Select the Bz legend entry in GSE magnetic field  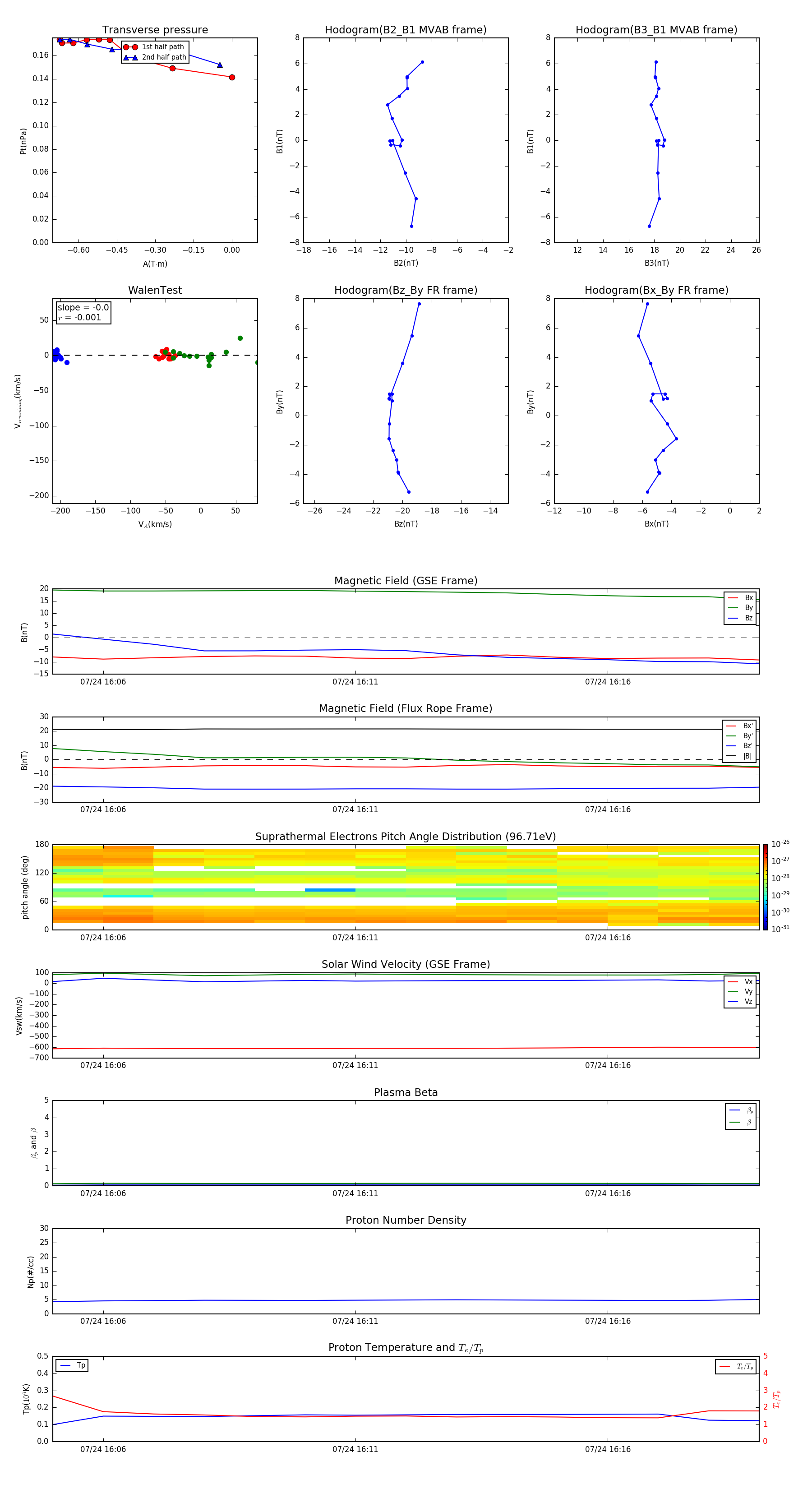pos(740,618)
